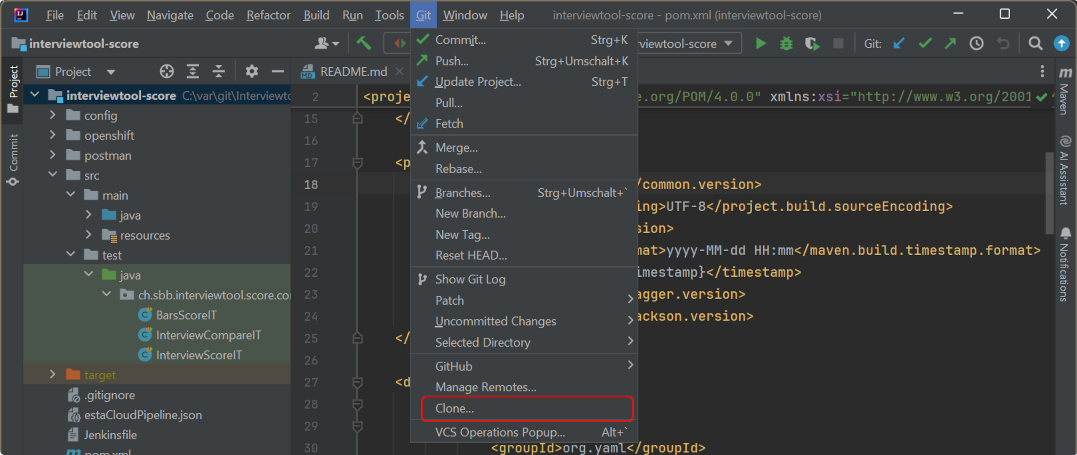
Task: Open Uncommitted Changes submenu
Action: (x=524, y=321)
